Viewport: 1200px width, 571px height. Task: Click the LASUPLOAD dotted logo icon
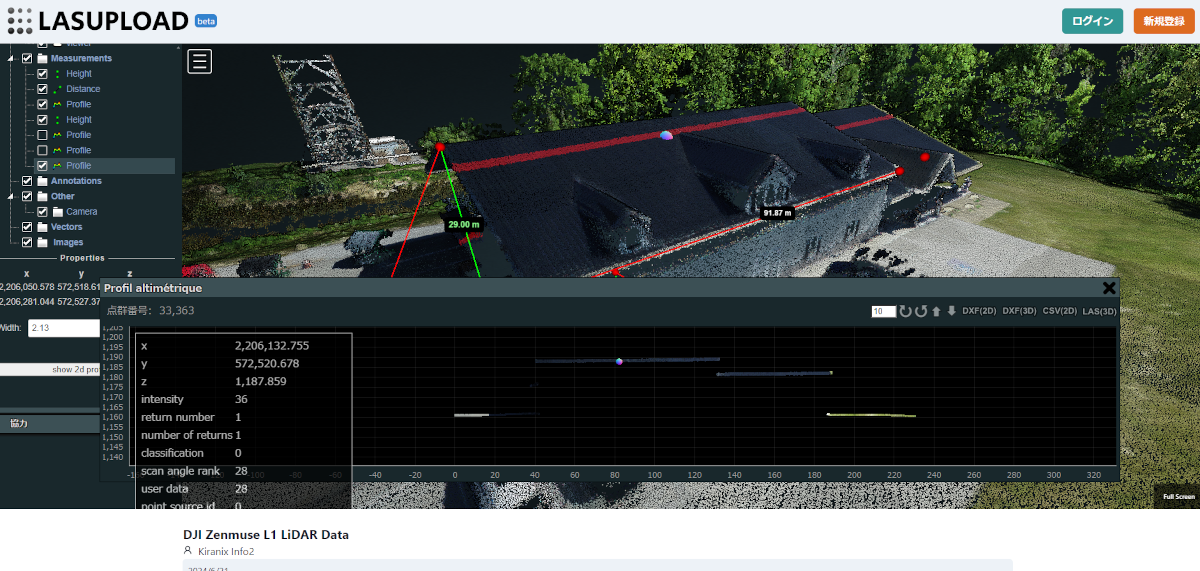(18, 21)
